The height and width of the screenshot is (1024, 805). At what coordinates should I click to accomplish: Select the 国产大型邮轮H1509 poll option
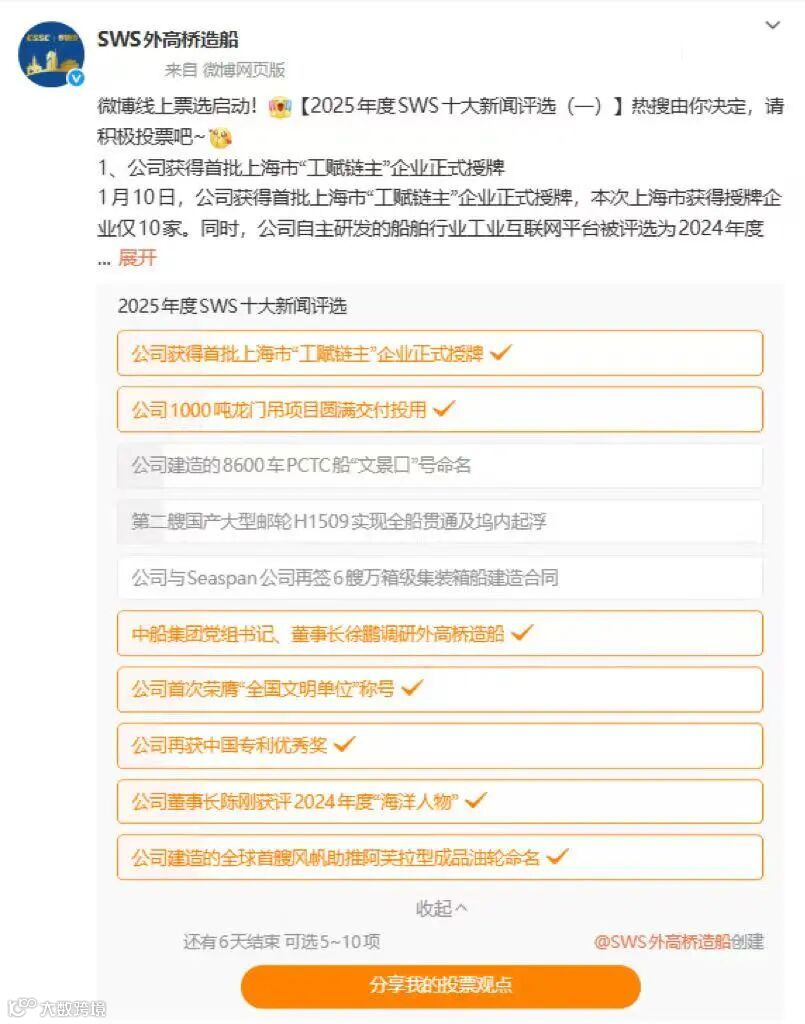pyautogui.click(x=440, y=522)
